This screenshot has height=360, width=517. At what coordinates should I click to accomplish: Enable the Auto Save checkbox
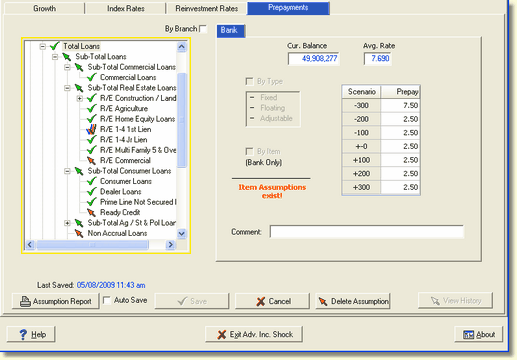(107, 300)
